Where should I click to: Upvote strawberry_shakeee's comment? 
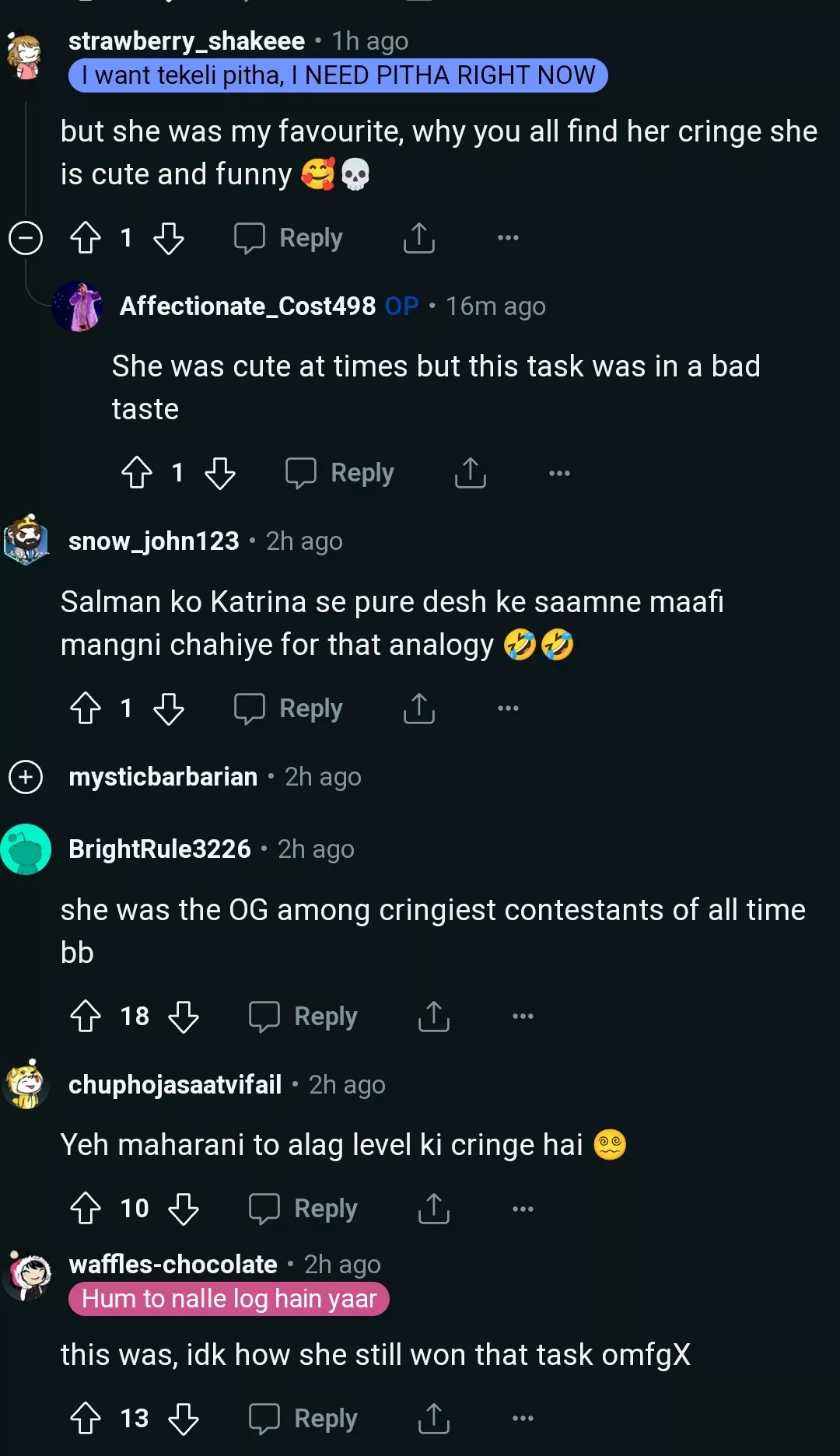[x=86, y=238]
